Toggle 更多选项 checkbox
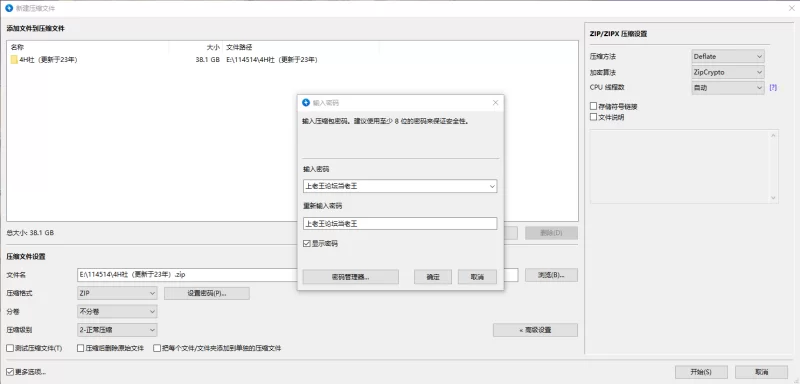 (10, 372)
